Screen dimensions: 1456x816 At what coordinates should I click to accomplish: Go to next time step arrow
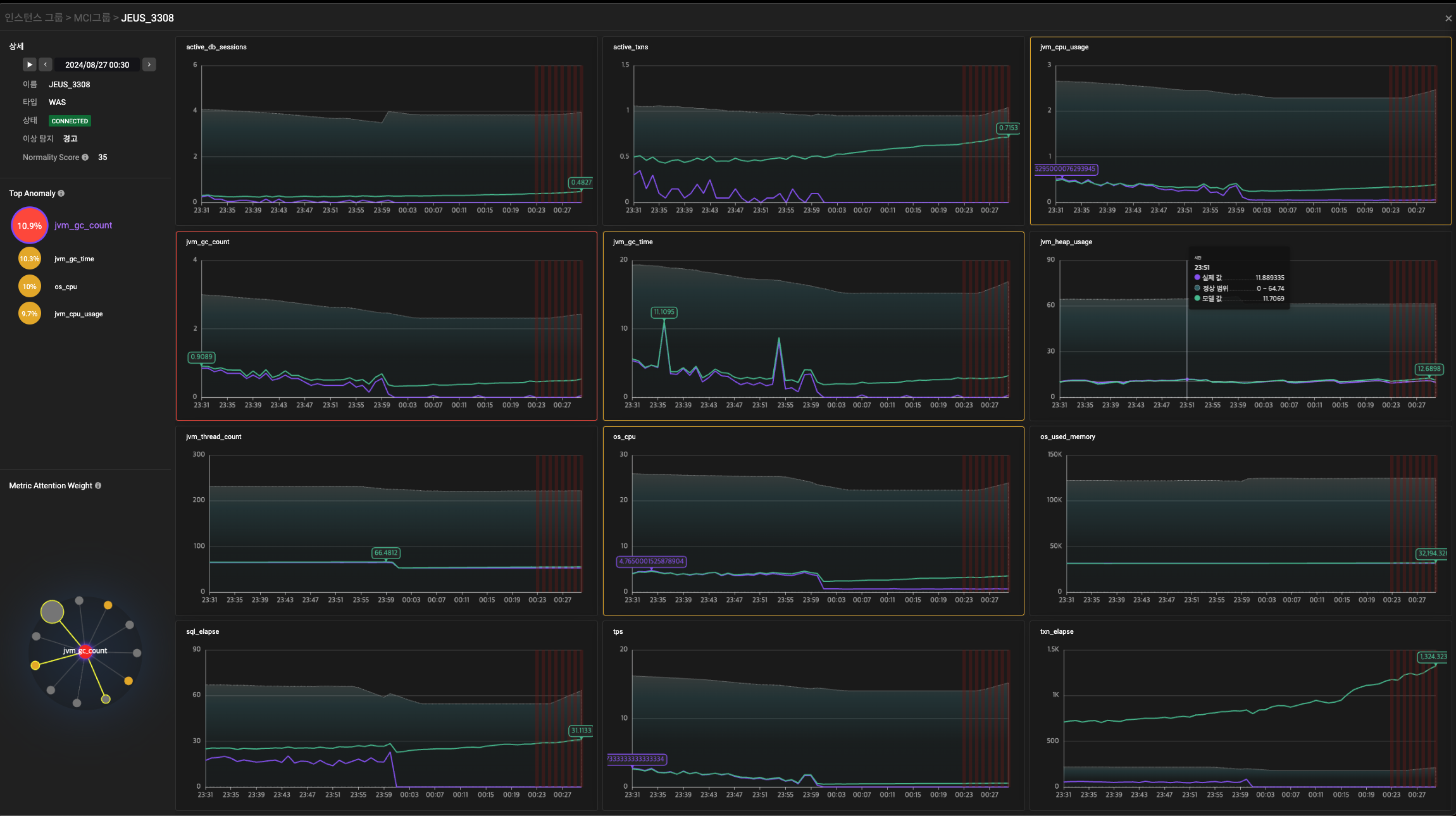pyautogui.click(x=149, y=65)
